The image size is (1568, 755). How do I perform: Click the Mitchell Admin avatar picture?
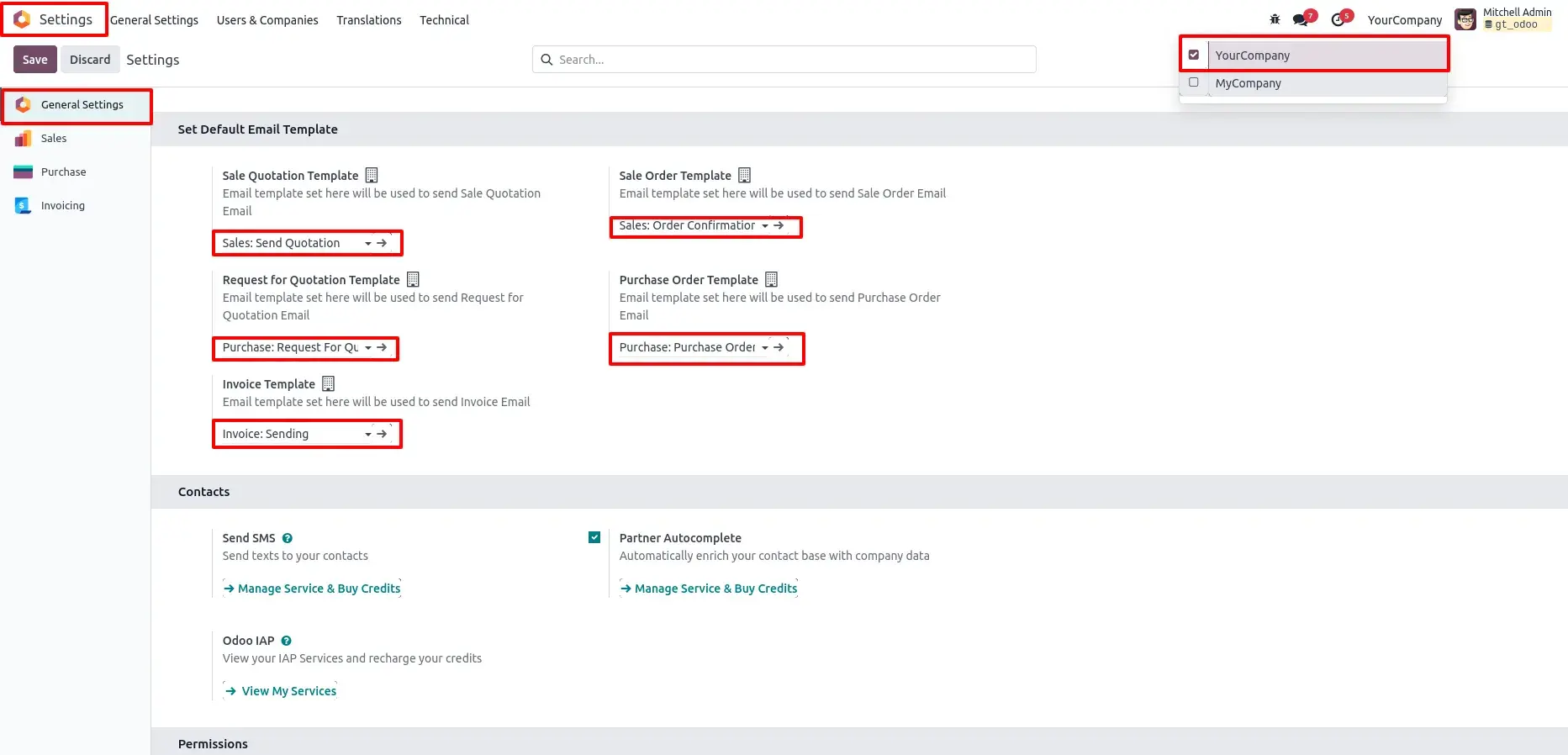(1465, 19)
